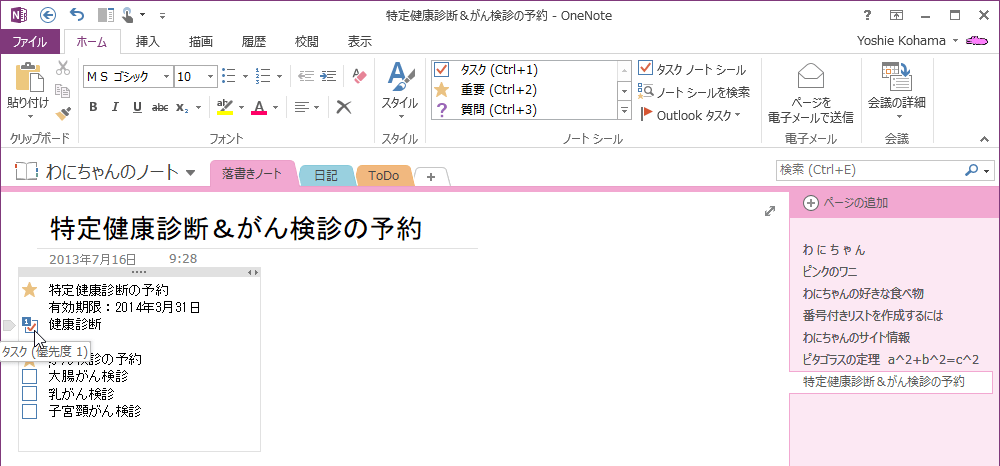
Task: Check the 子宮頸がん検診 task box
Action: (x=30, y=411)
